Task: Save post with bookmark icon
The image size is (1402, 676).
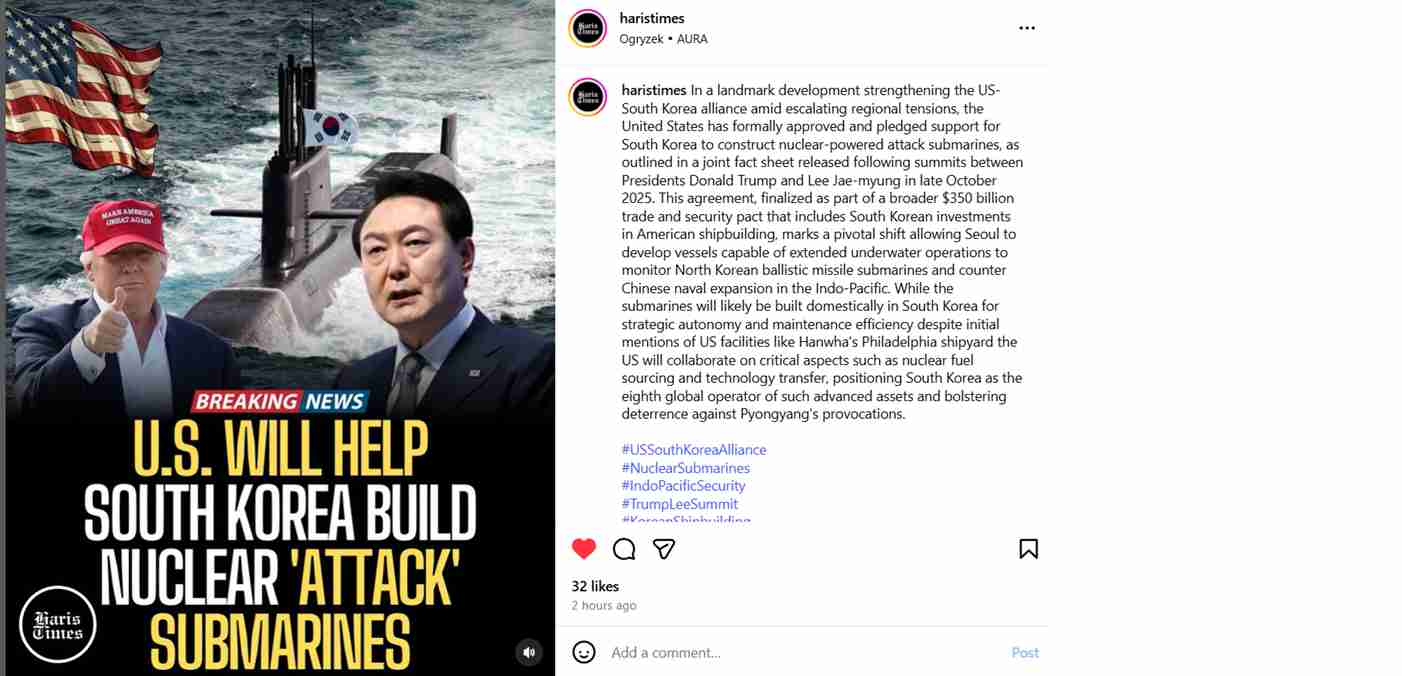Action: 1028,549
